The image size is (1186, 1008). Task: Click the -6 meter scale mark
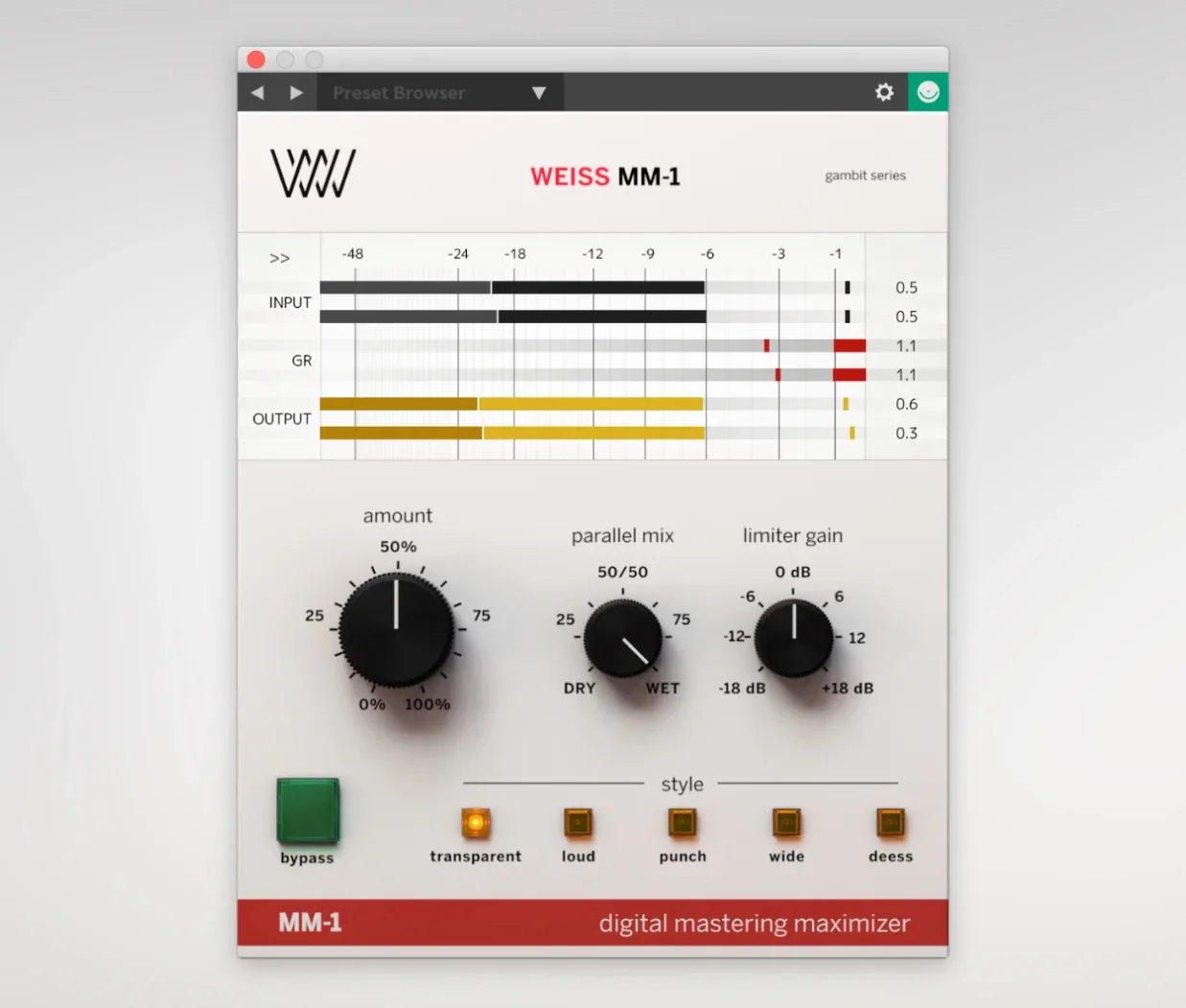(707, 254)
